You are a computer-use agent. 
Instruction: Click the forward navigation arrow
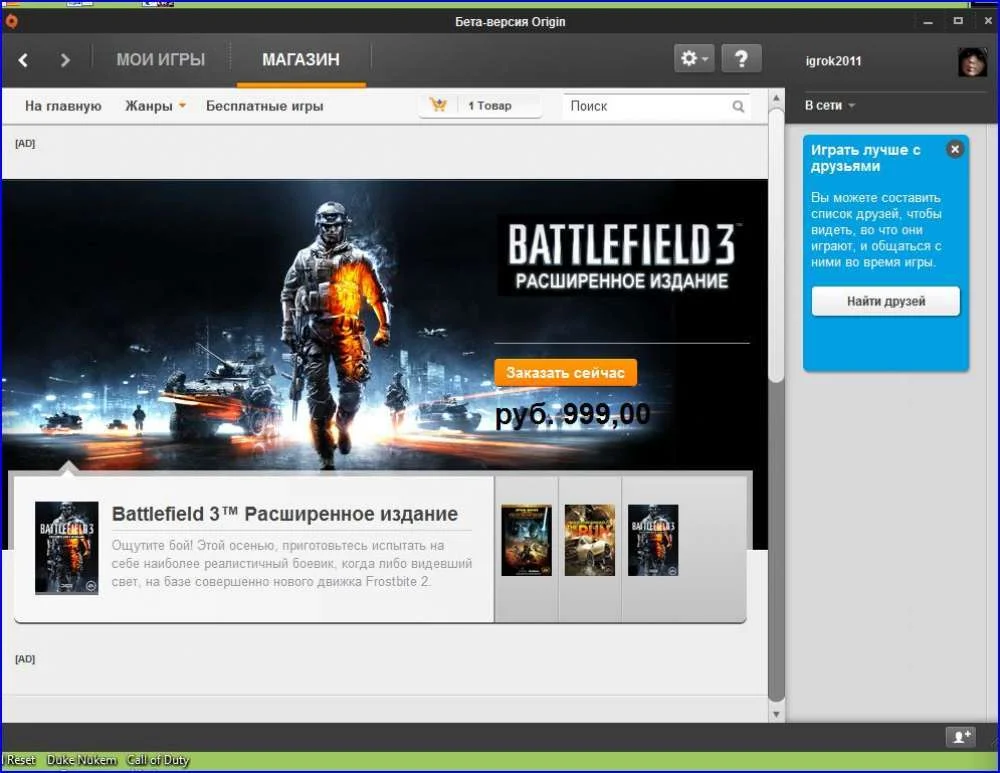click(65, 60)
